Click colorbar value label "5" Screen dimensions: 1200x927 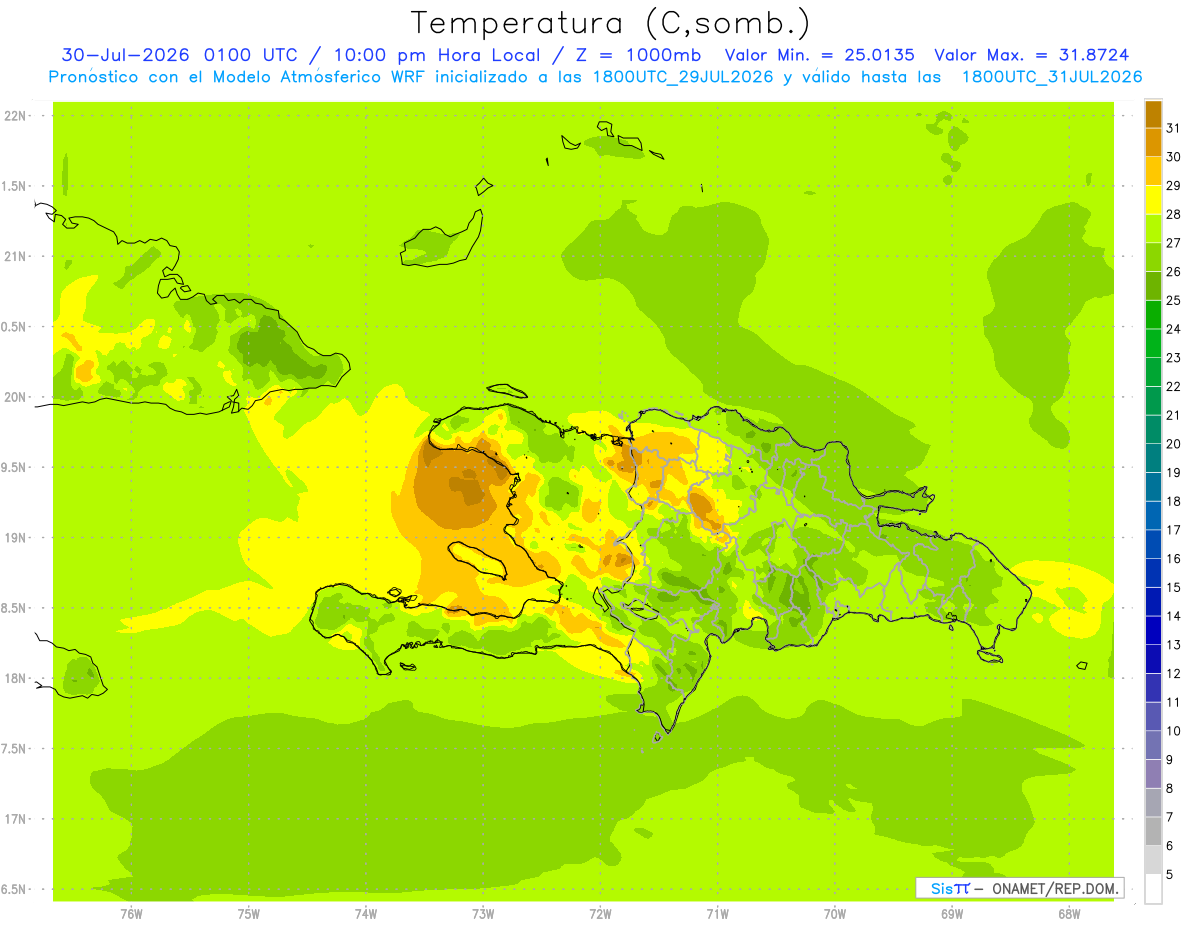pyautogui.click(x=1170, y=874)
